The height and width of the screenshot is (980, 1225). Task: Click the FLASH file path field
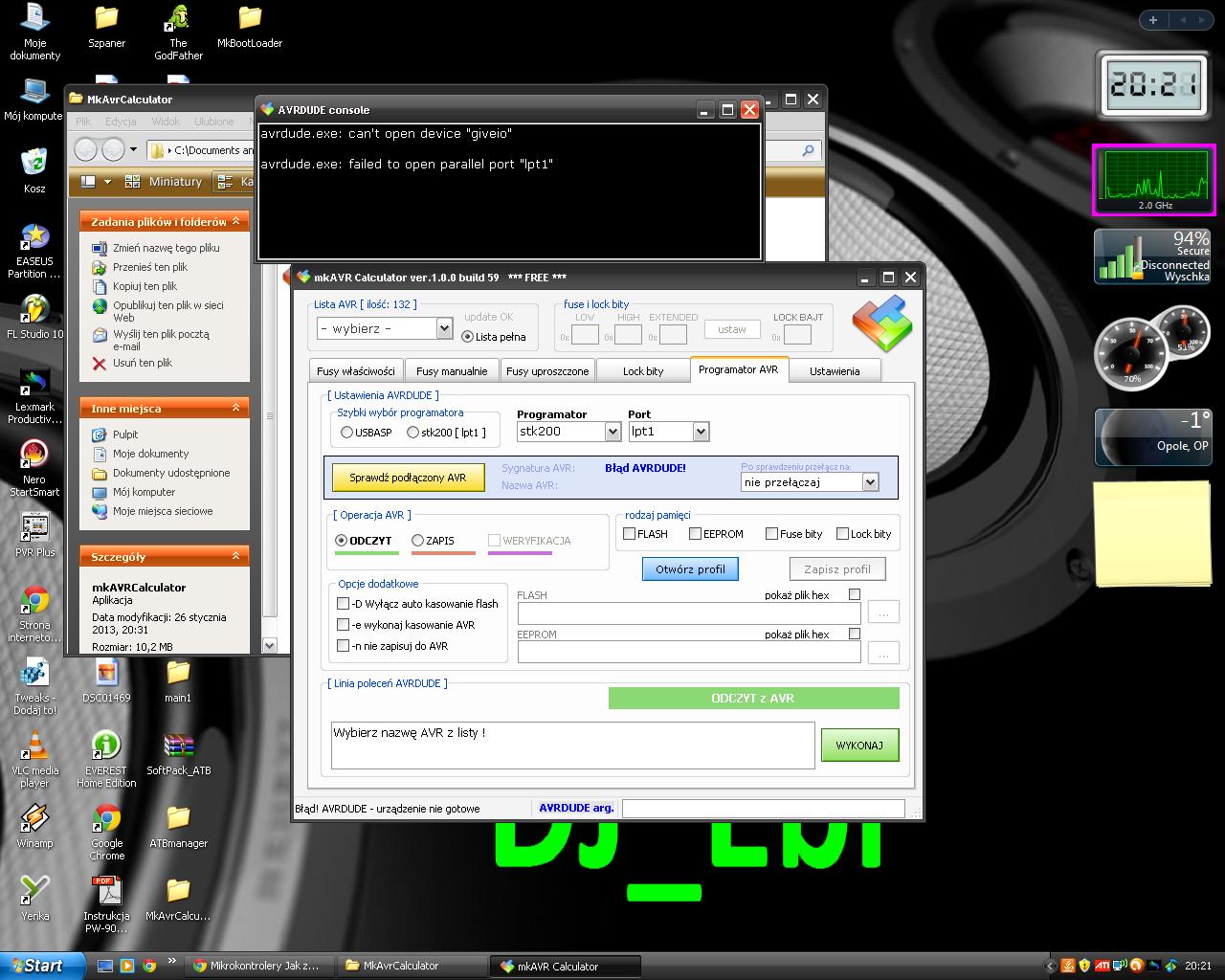click(x=689, y=612)
